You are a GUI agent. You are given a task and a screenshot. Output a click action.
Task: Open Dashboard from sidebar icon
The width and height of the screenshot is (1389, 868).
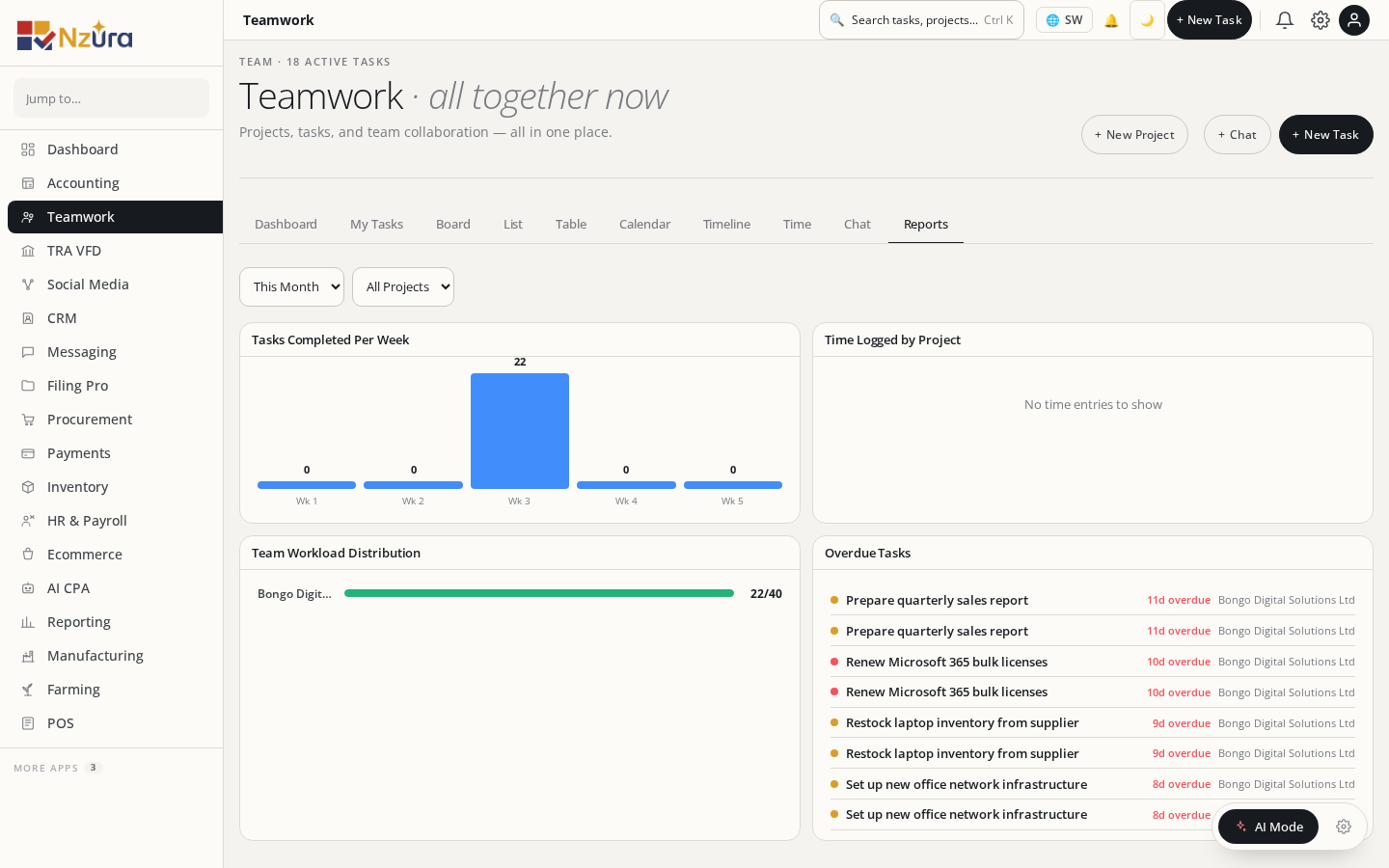(28, 149)
